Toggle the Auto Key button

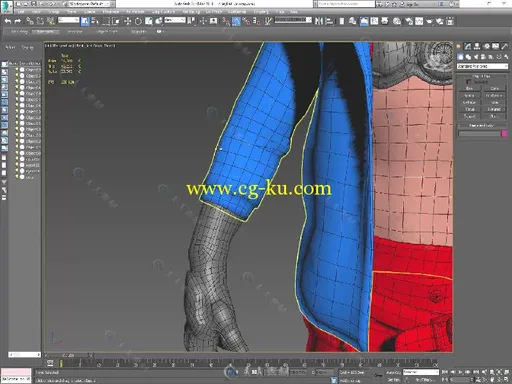point(393,372)
